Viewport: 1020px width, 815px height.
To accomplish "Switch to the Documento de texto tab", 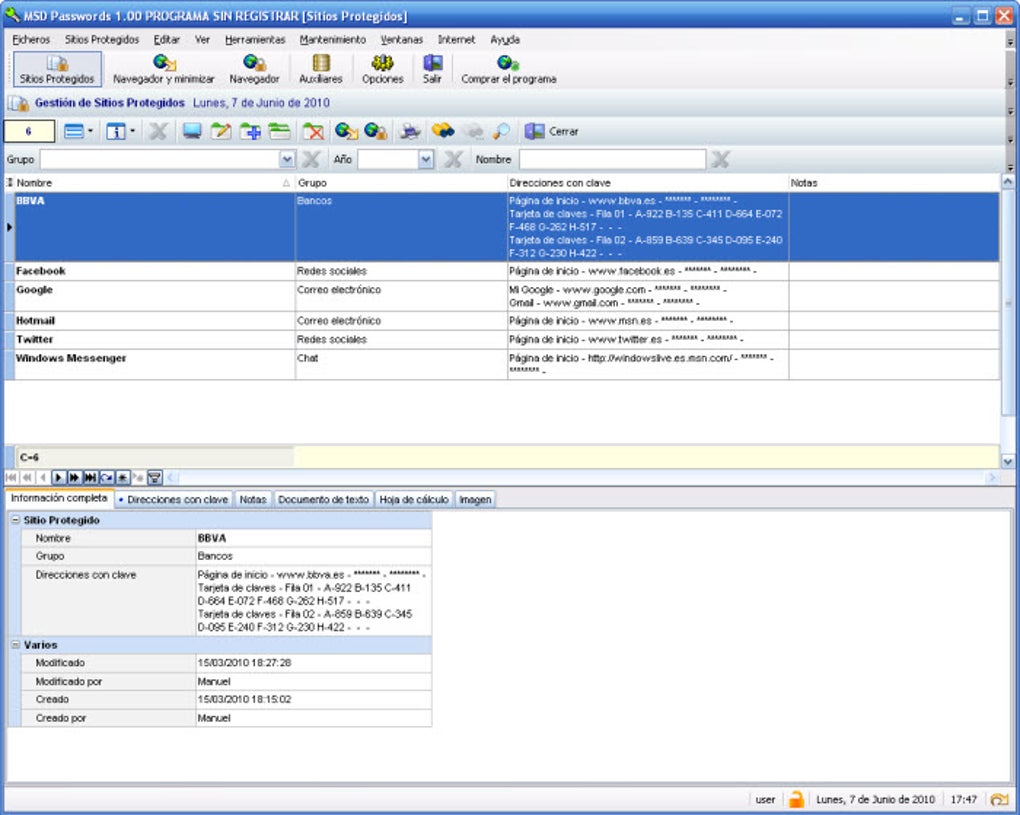I will click(323, 498).
